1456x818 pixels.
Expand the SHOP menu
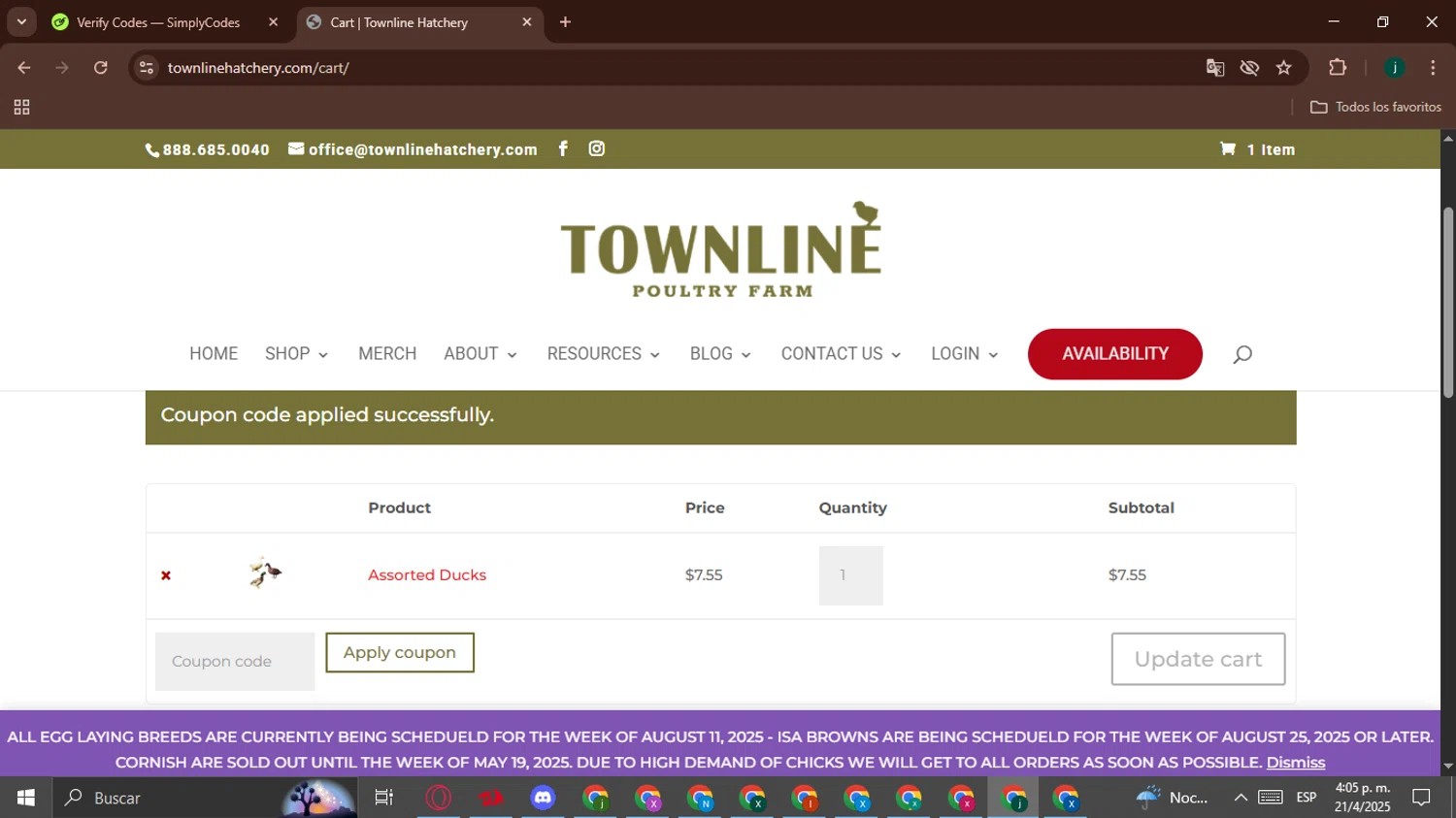click(297, 354)
